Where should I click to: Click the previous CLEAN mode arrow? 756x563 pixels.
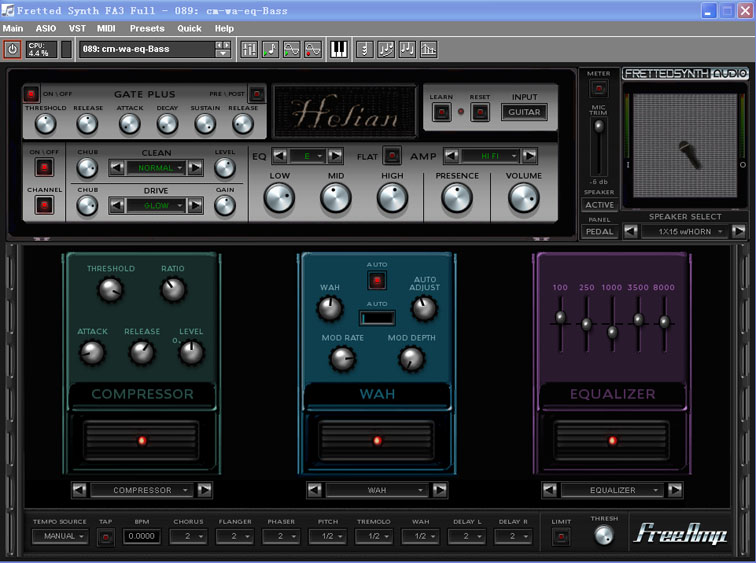click(116, 168)
